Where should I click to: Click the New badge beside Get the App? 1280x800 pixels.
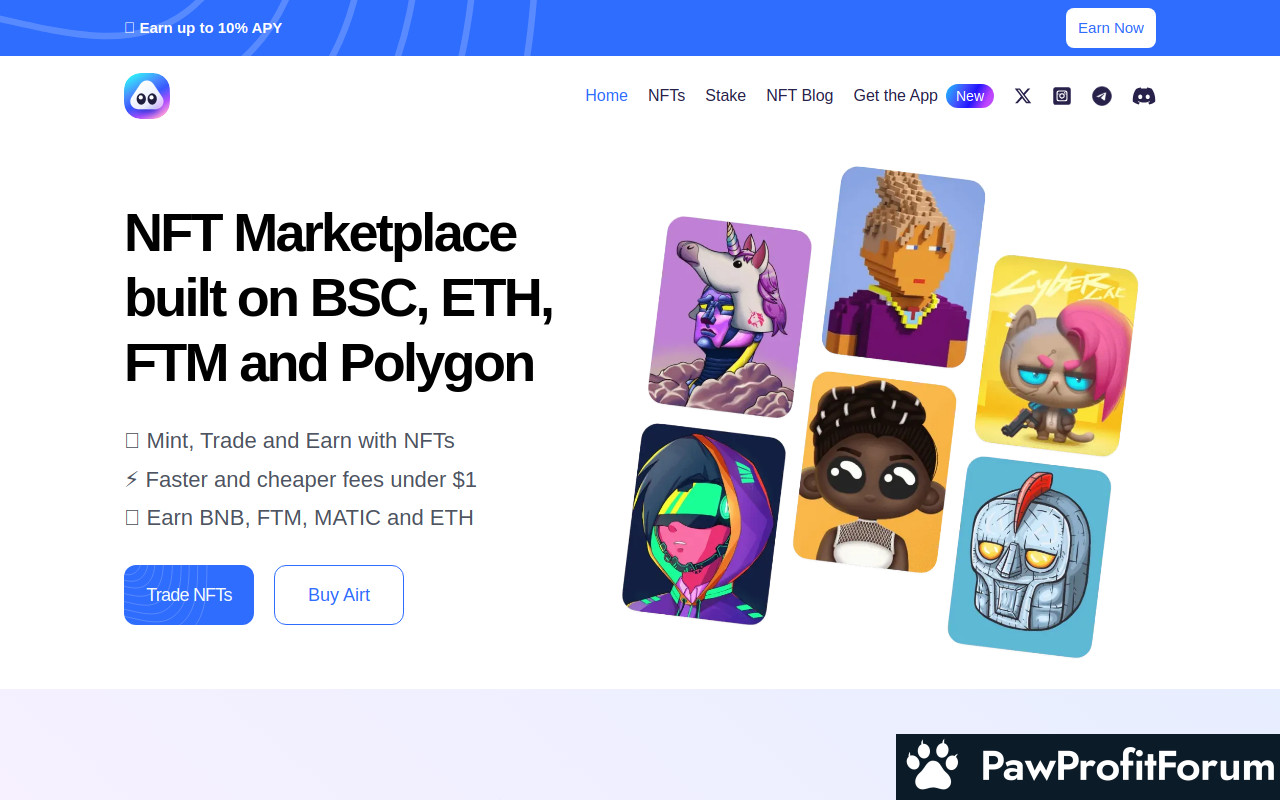tap(970, 96)
